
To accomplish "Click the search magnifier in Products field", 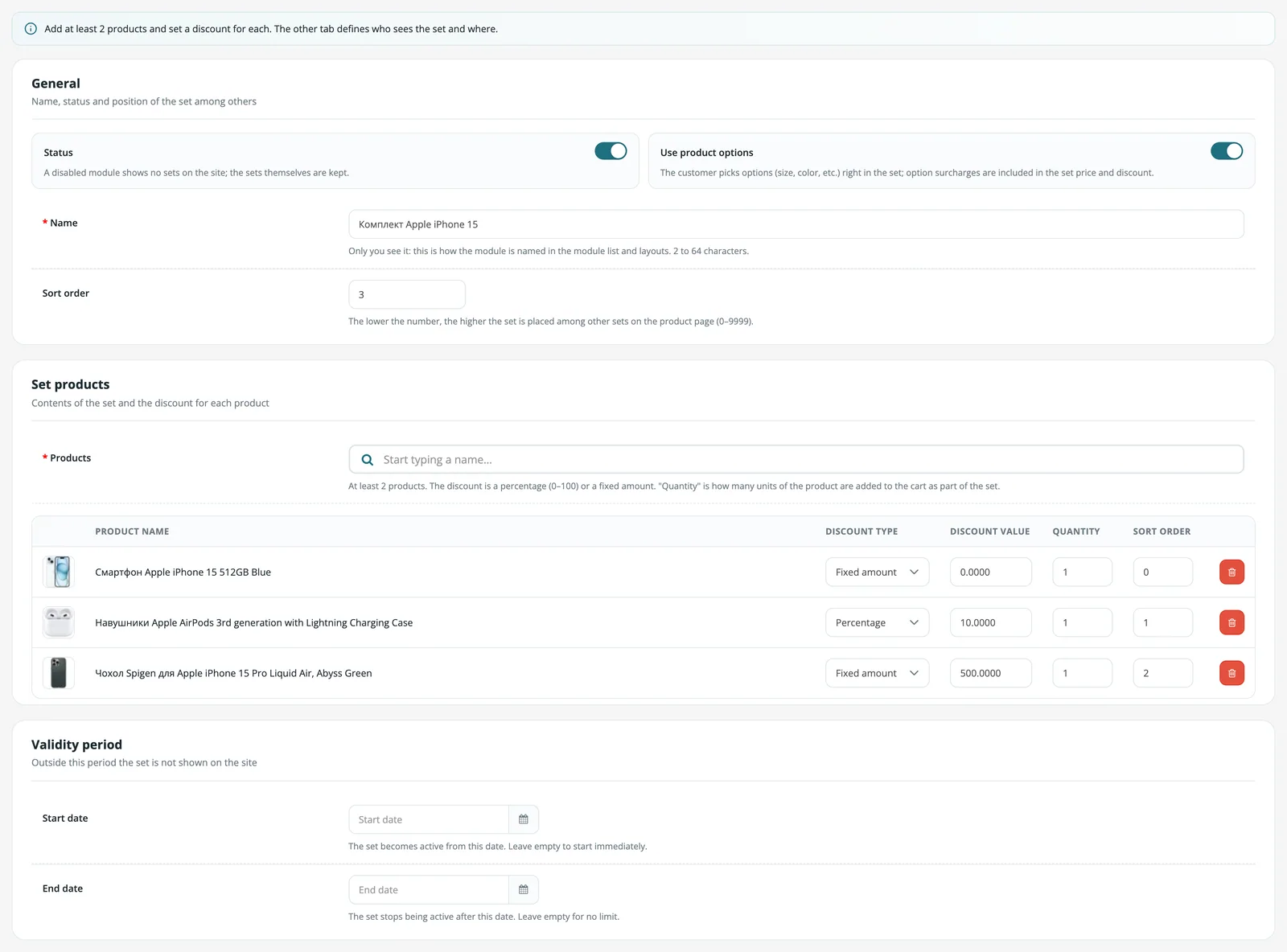I will [x=368, y=460].
